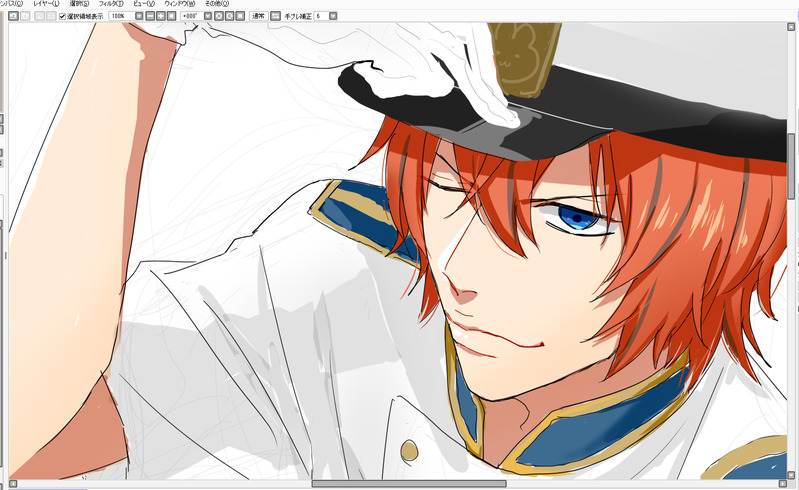Open the 手ブレ補正 stabilizer dropdown
799x490 pixels.
pos(333,16)
